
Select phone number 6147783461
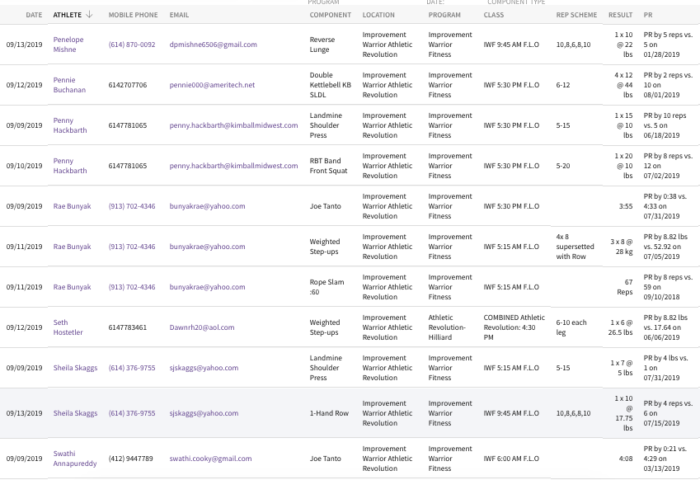pyautogui.click(x=127, y=327)
